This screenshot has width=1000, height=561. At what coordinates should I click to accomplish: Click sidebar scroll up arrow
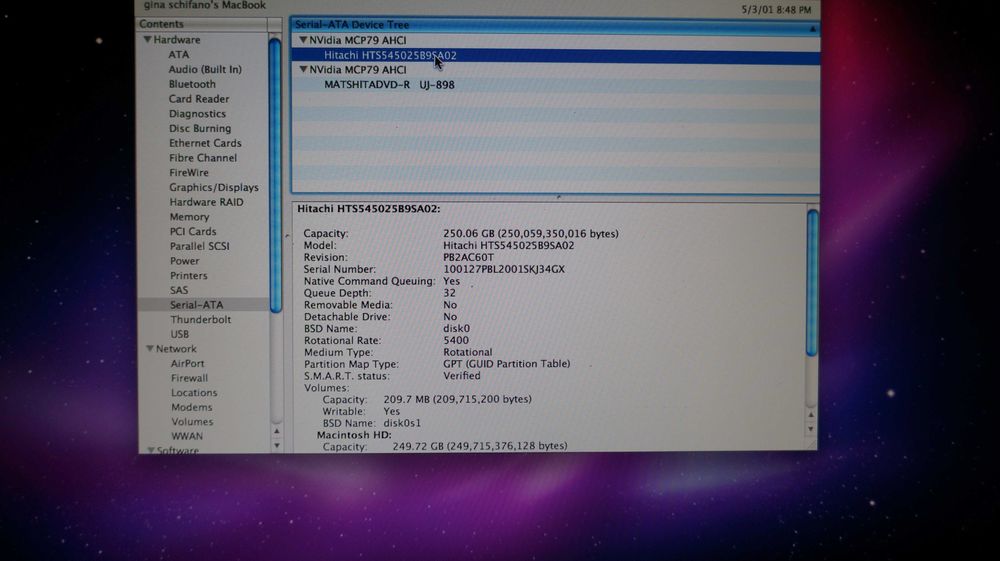(277, 432)
